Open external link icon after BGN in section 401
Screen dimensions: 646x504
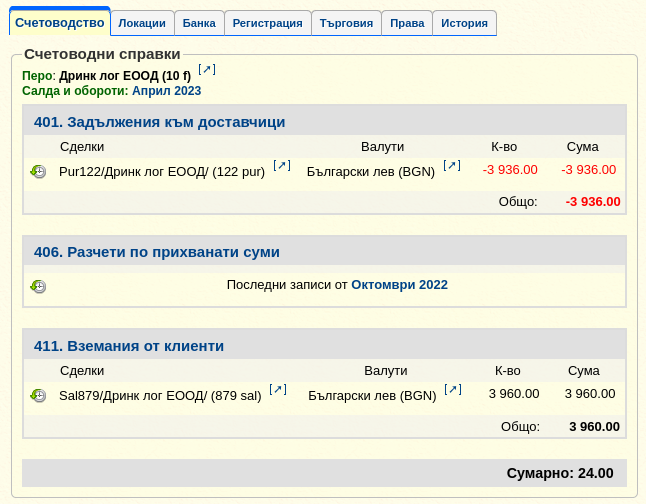[x=452, y=166]
